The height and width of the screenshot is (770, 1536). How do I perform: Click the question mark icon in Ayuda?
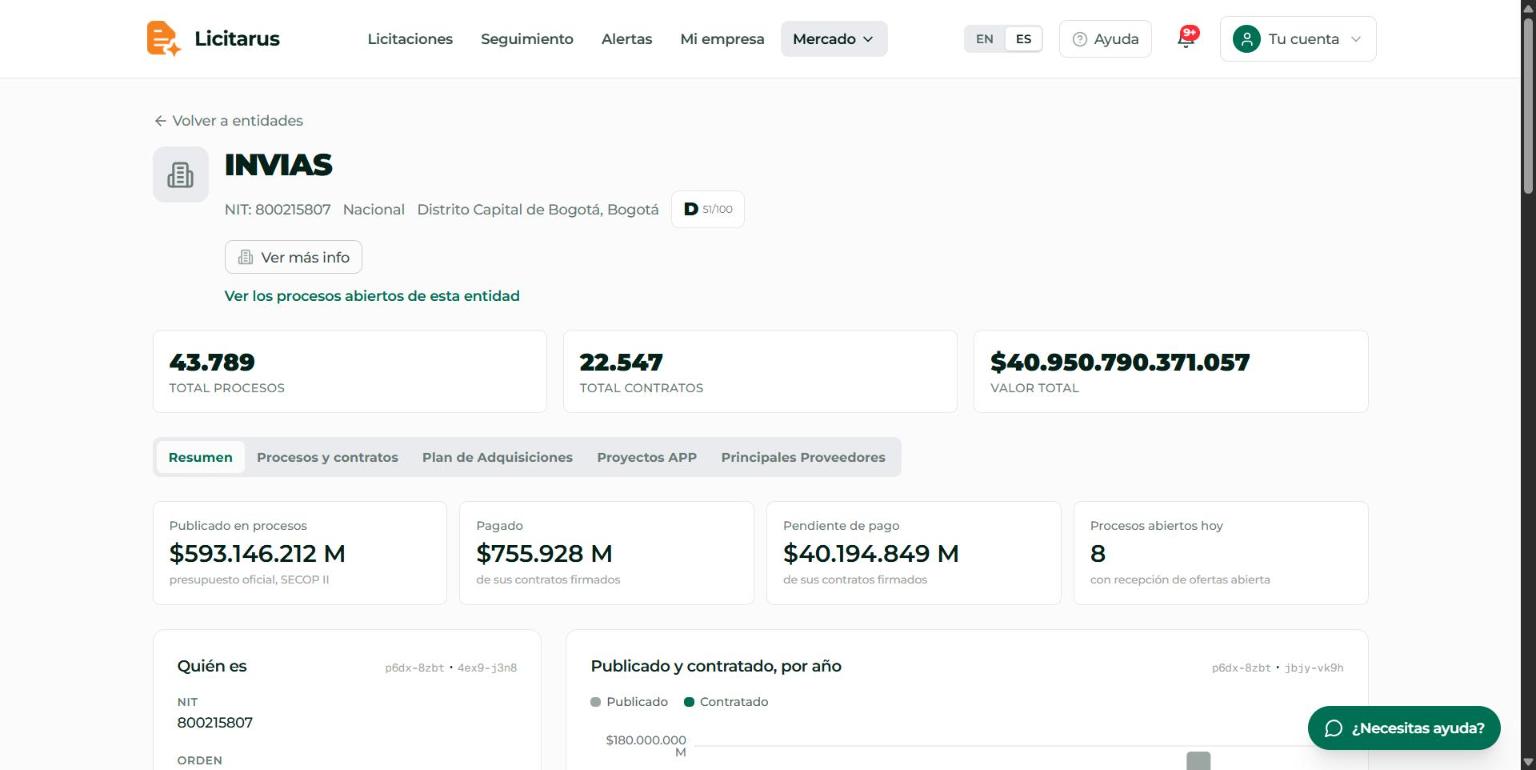(1079, 39)
